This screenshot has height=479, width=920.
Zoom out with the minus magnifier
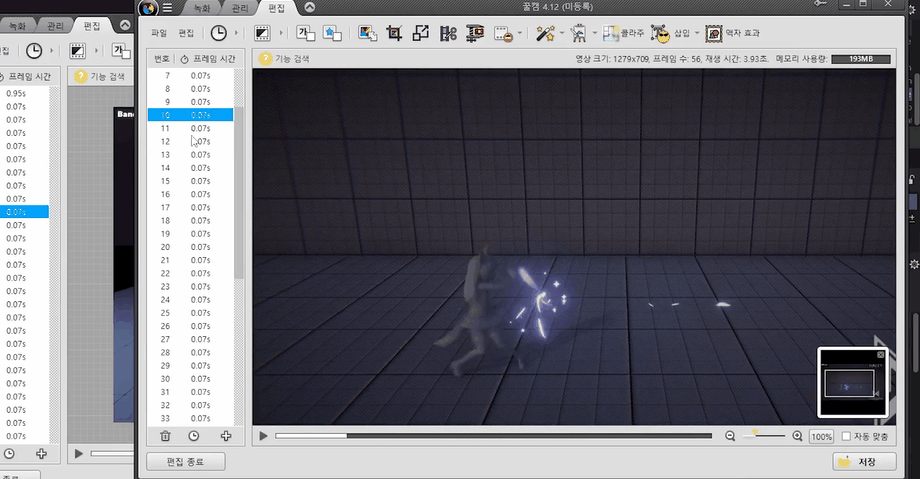coord(730,436)
